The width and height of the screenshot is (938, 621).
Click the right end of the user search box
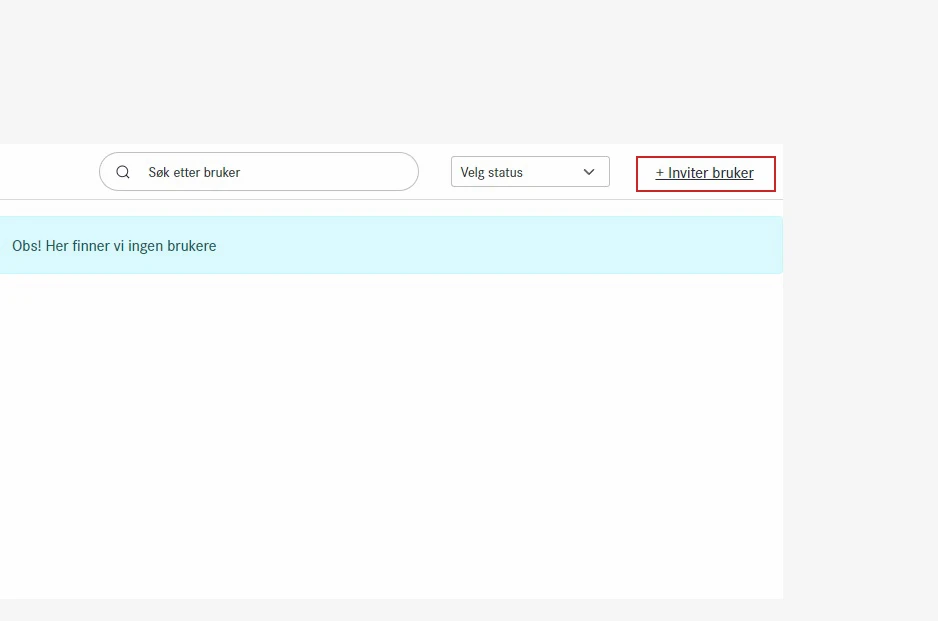click(395, 172)
